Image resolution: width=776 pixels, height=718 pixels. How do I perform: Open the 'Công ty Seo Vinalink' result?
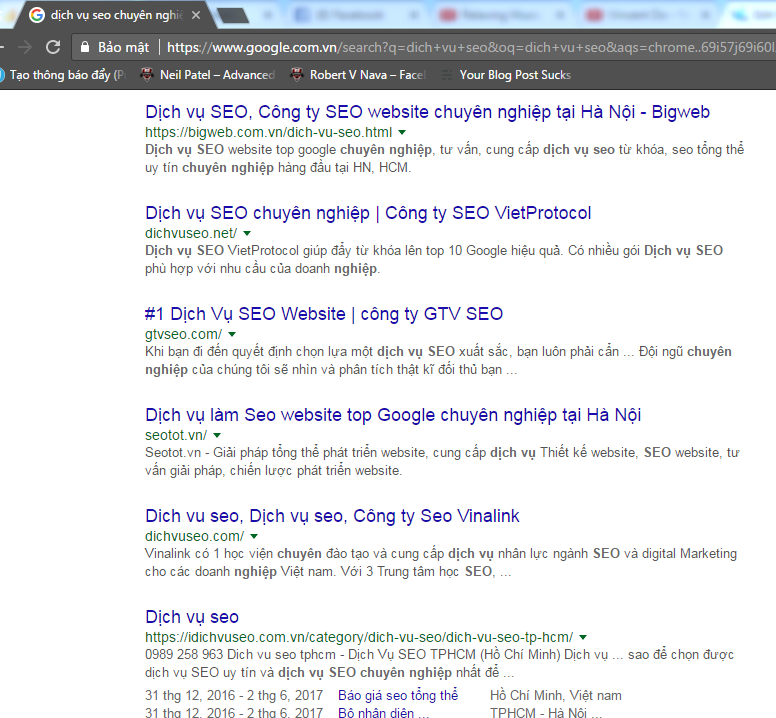point(332,516)
